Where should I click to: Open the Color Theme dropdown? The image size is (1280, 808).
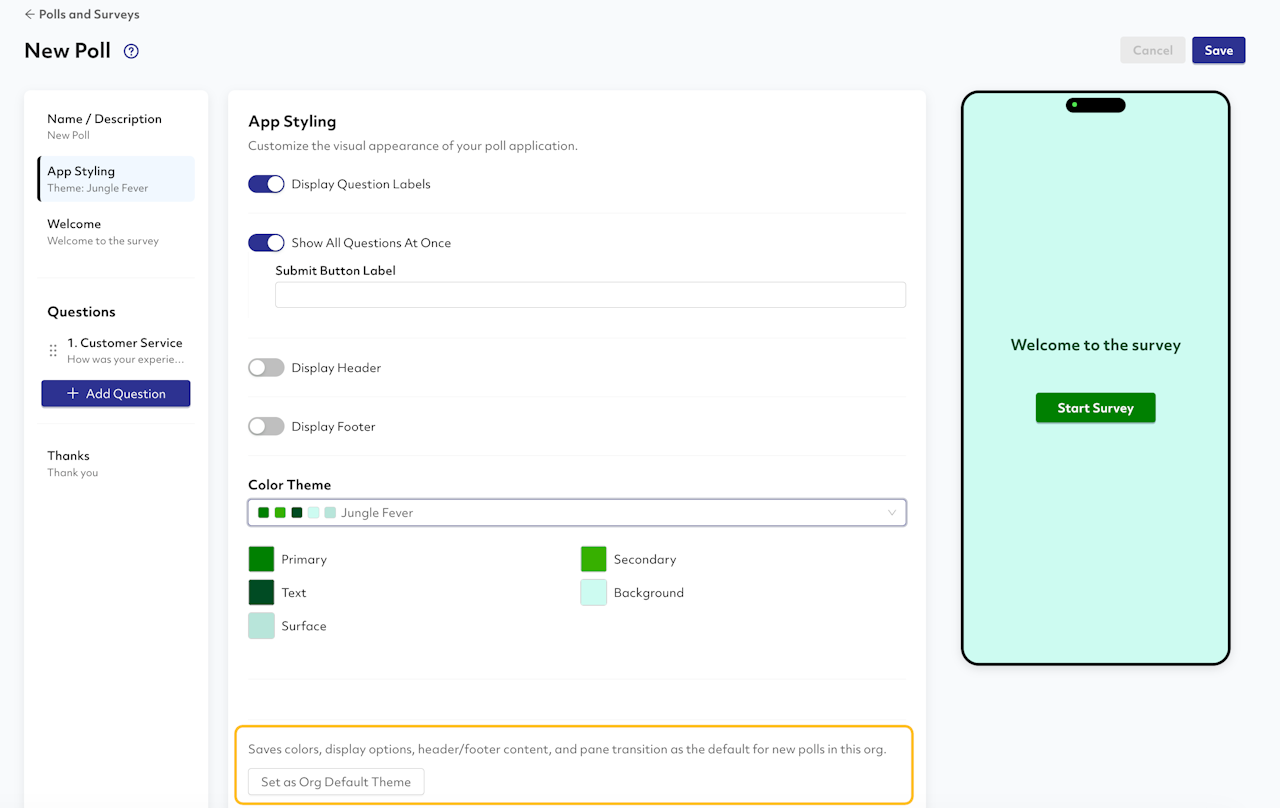pyautogui.click(x=577, y=513)
